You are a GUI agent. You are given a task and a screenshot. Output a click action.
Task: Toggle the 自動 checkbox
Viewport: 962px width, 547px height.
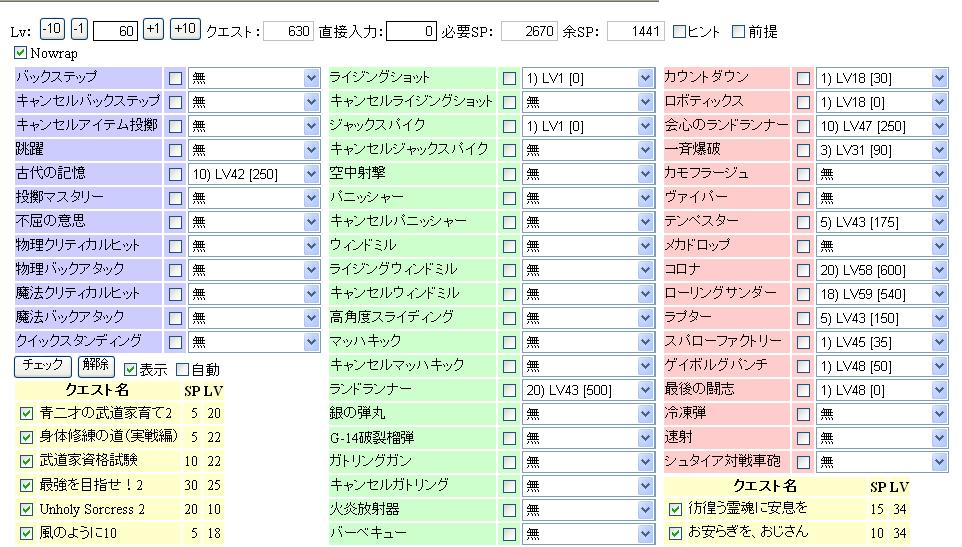point(182,369)
